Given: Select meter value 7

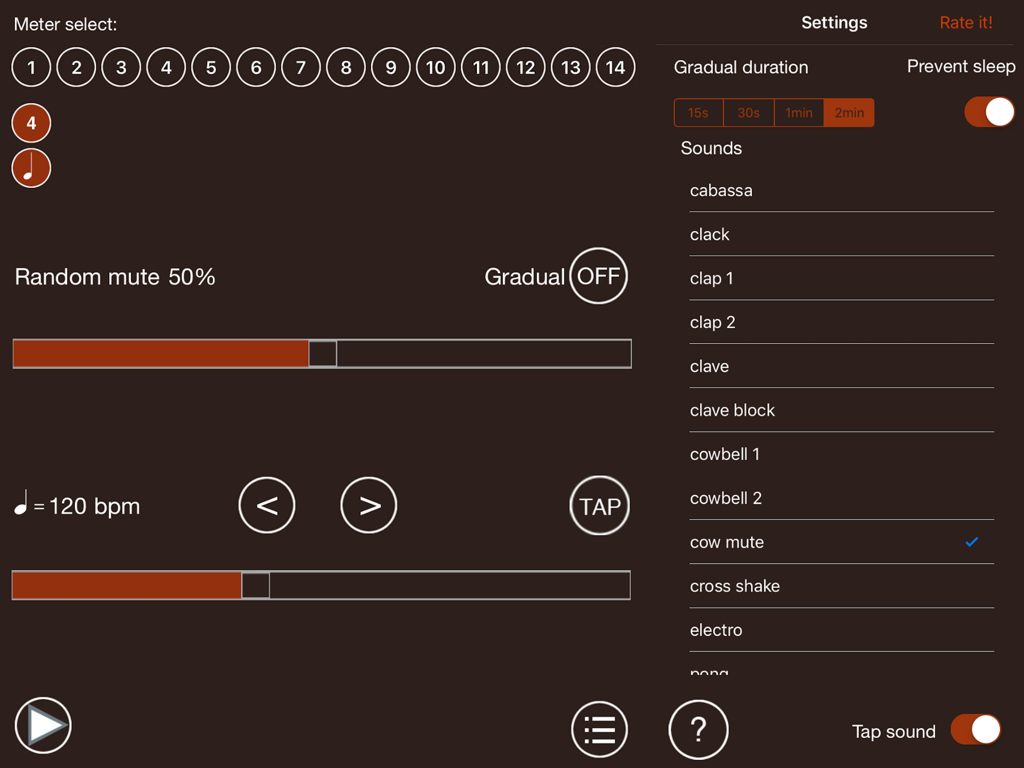Looking at the screenshot, I should [x=301, y=67].
